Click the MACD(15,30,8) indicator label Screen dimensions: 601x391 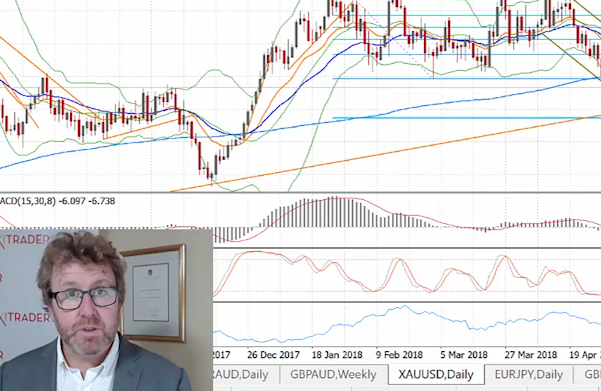click(x=57, y=201)
